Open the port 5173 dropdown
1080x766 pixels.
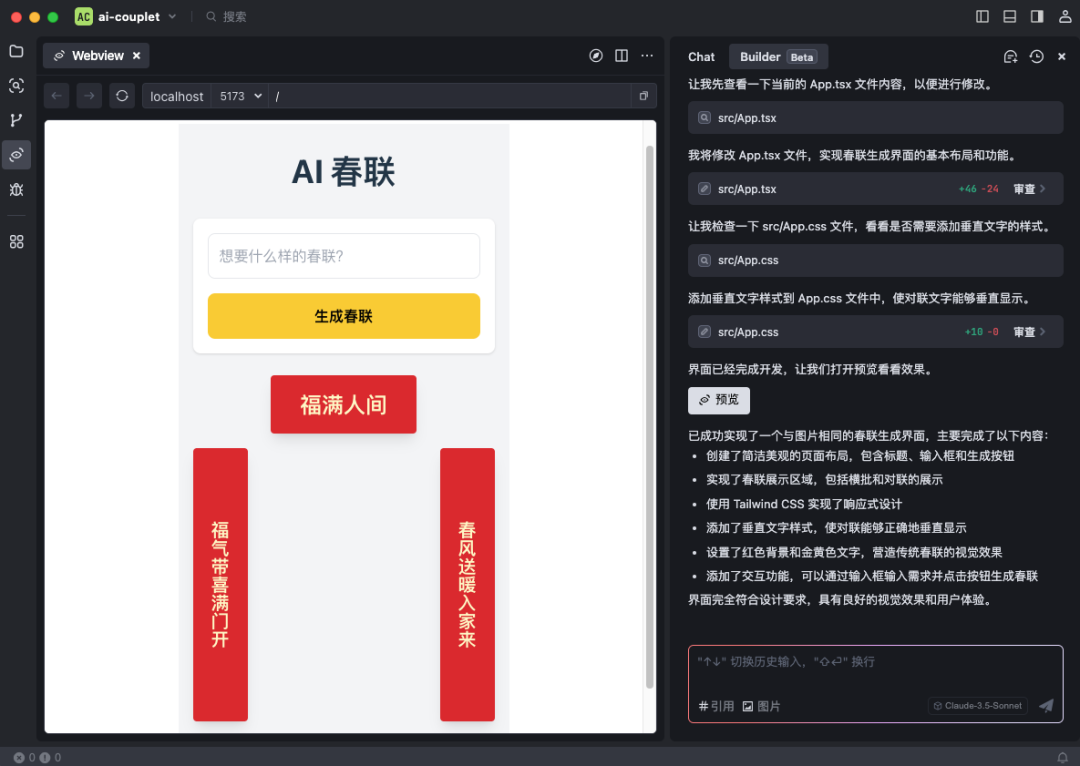click(241, 96)
